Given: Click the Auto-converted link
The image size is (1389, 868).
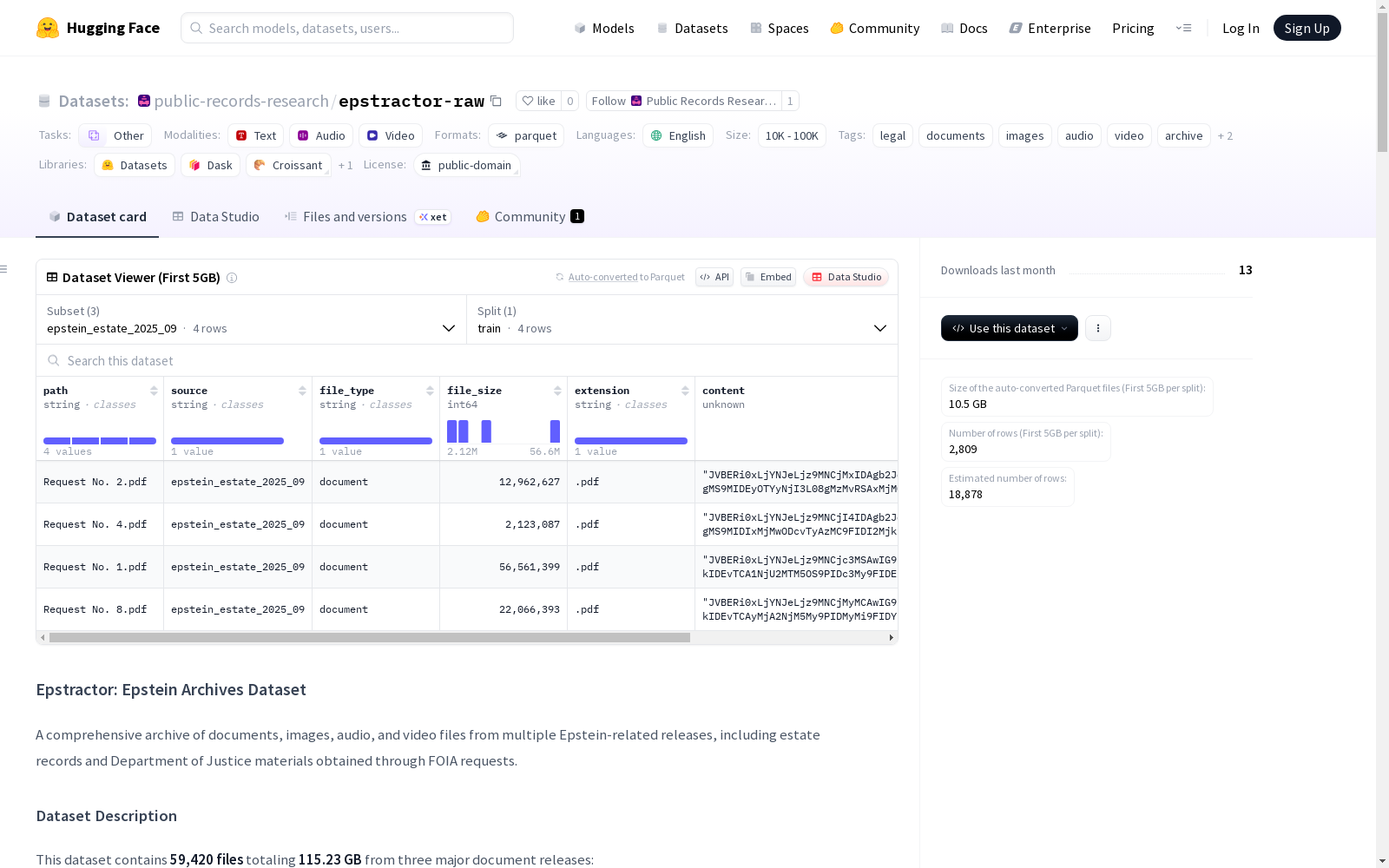Looking at the screenshot, I should pyautogui.click(x=602, y=277).
